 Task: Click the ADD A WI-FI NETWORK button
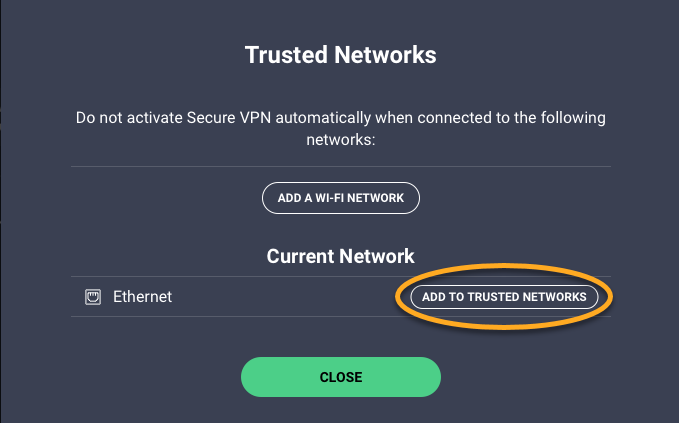(x=340, y=198)
